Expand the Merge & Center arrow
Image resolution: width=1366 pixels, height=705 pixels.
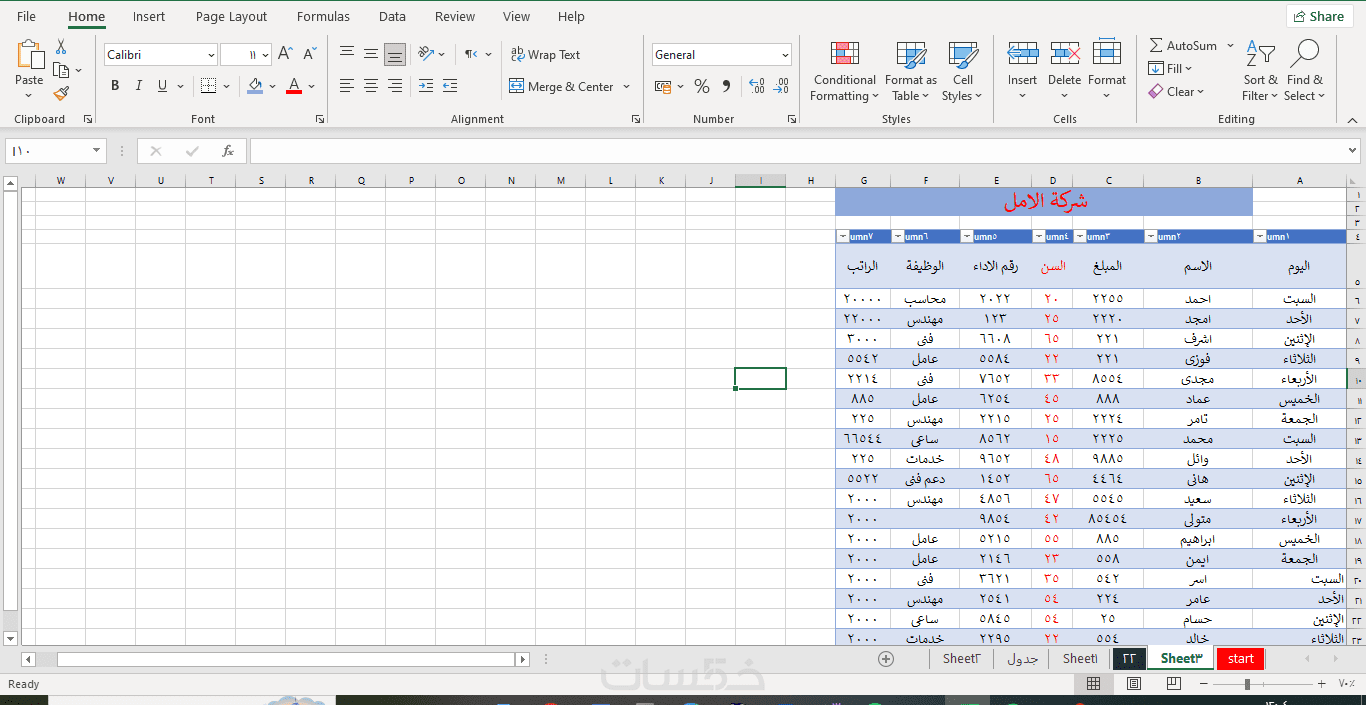pos(627,87)
